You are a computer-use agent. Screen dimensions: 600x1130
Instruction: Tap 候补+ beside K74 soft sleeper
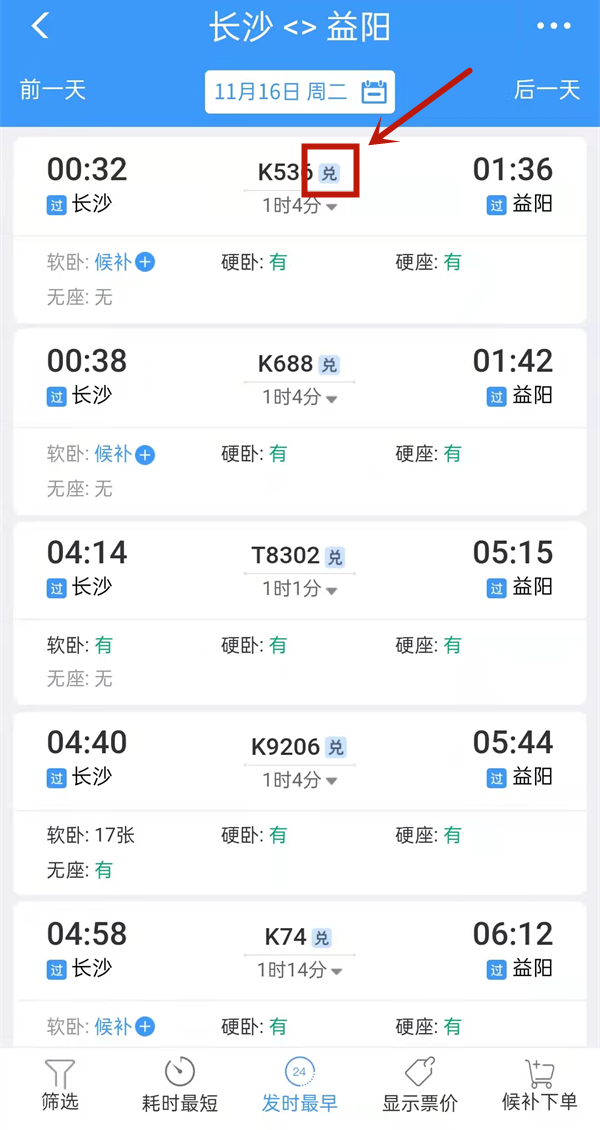[x=146, y=1027]
